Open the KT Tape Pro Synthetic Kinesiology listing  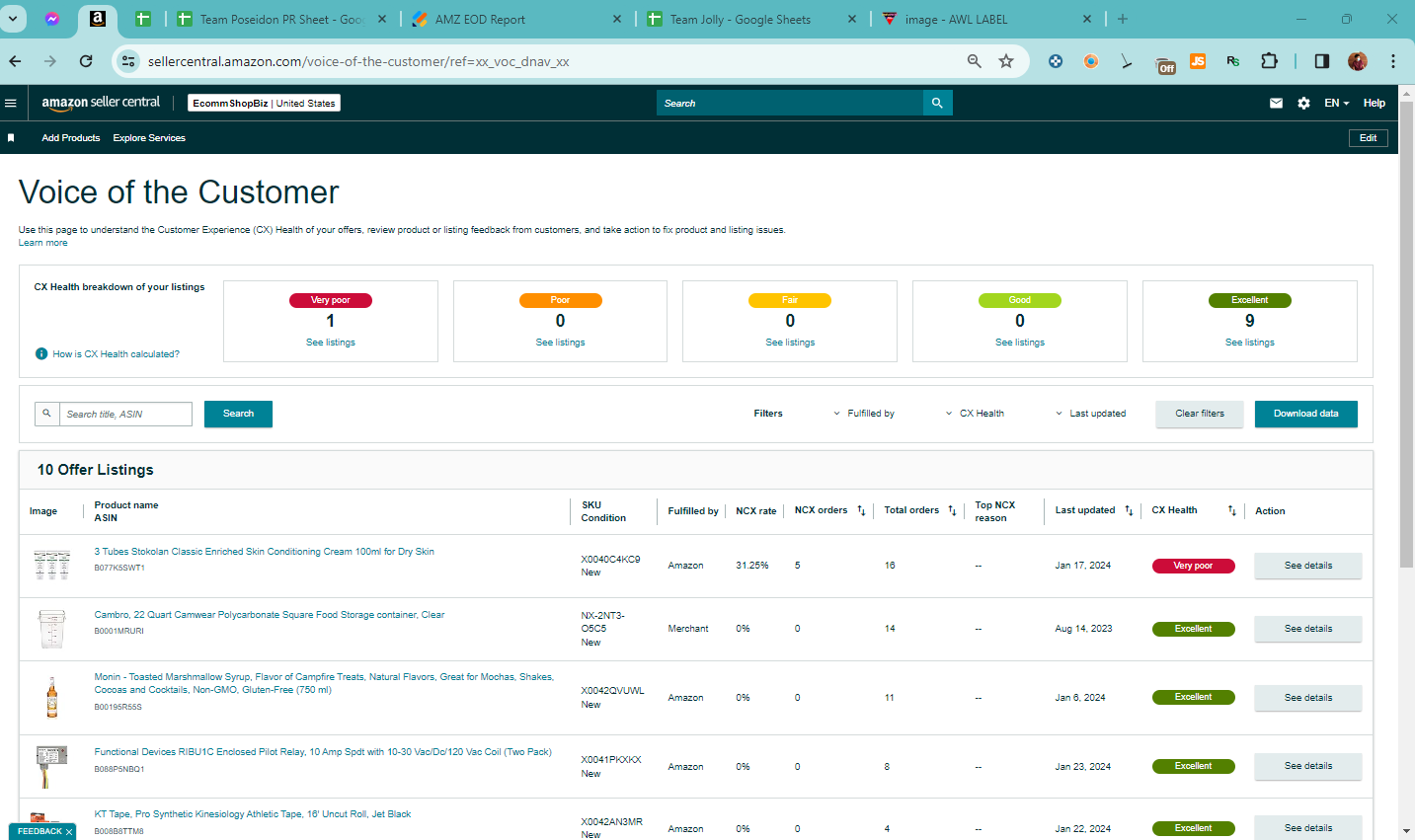[x=253, y=814]
